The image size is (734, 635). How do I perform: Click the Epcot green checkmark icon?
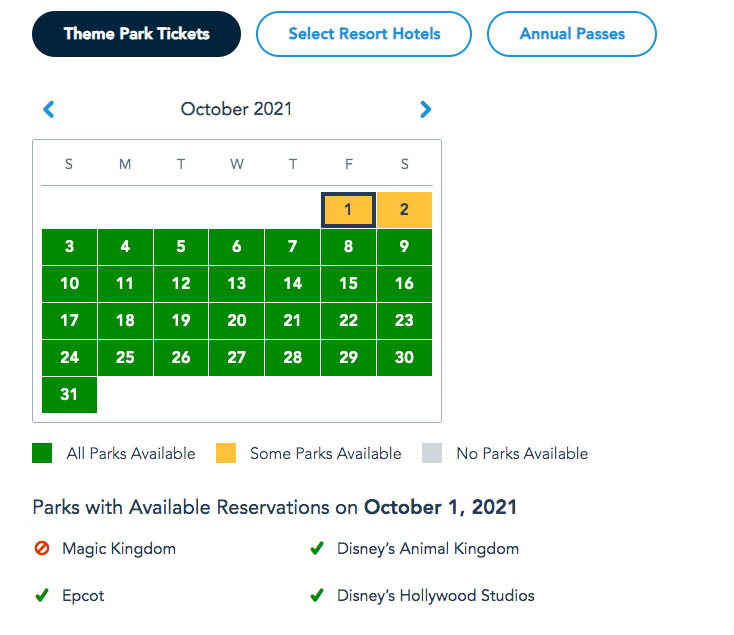[42, 595]
